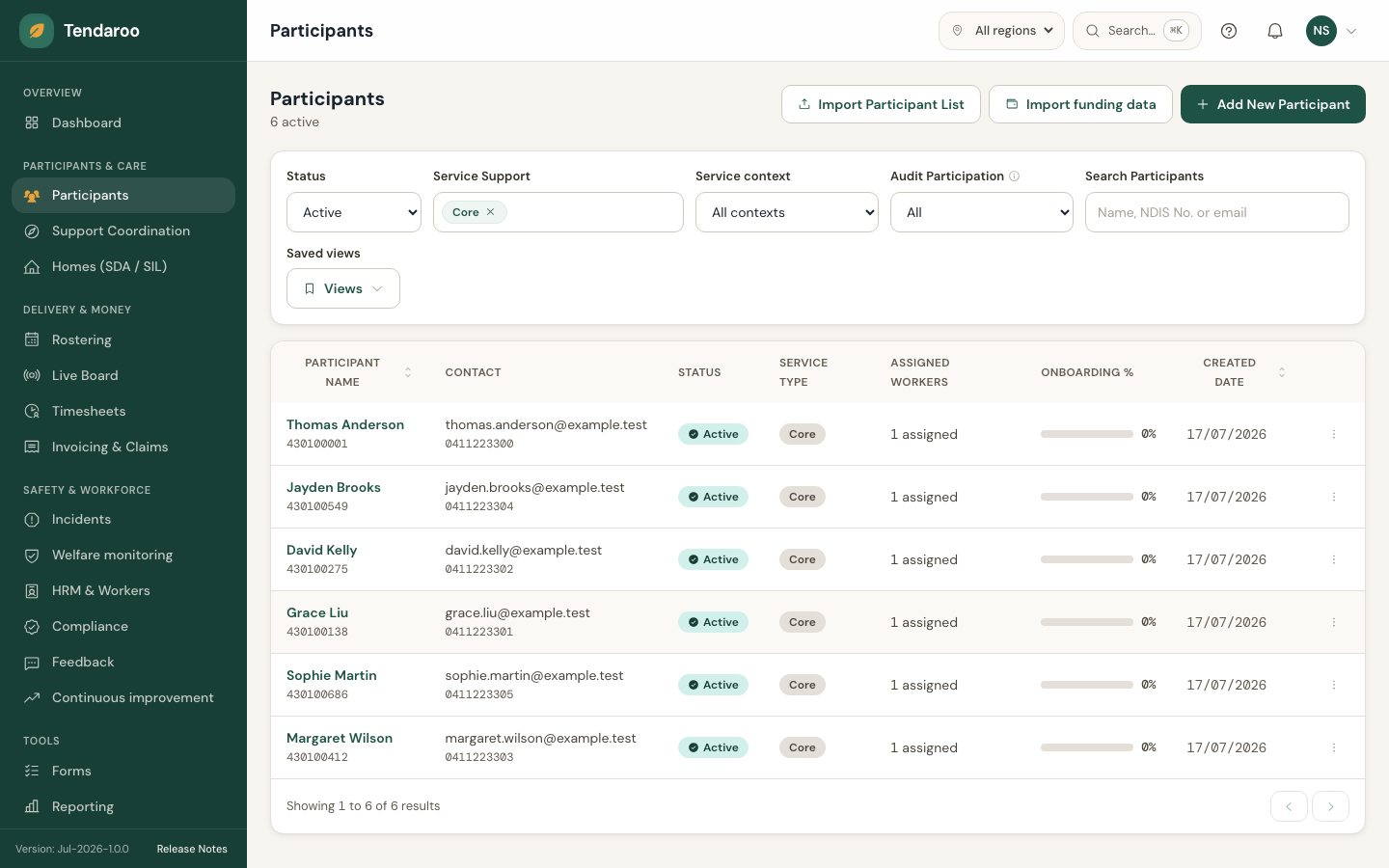1389x868 pixels.
Task: Click the global Search box
Action: click(1137, 31)
